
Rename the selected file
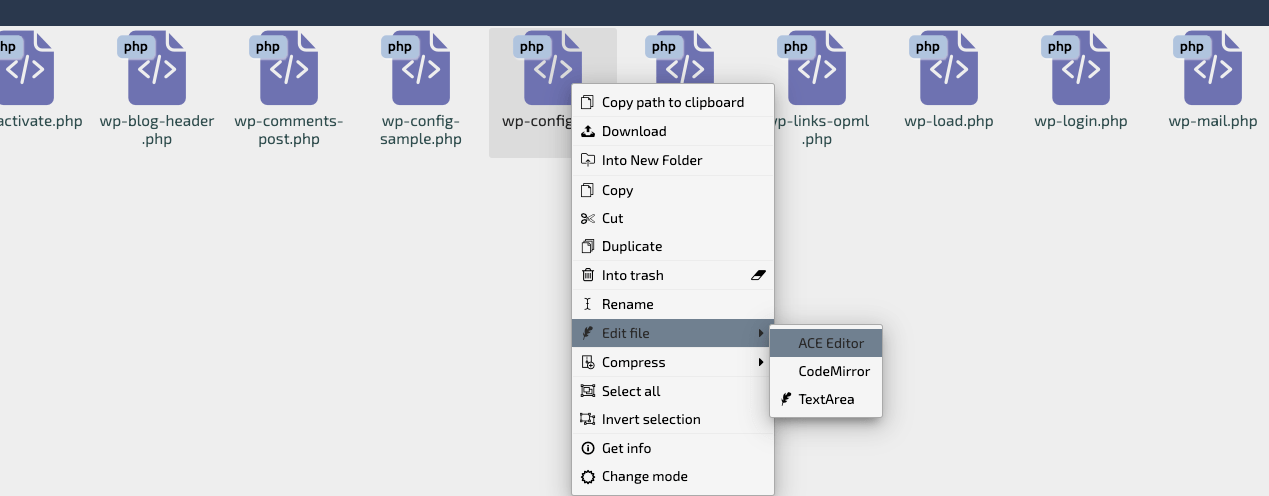(x=627, y=304)
